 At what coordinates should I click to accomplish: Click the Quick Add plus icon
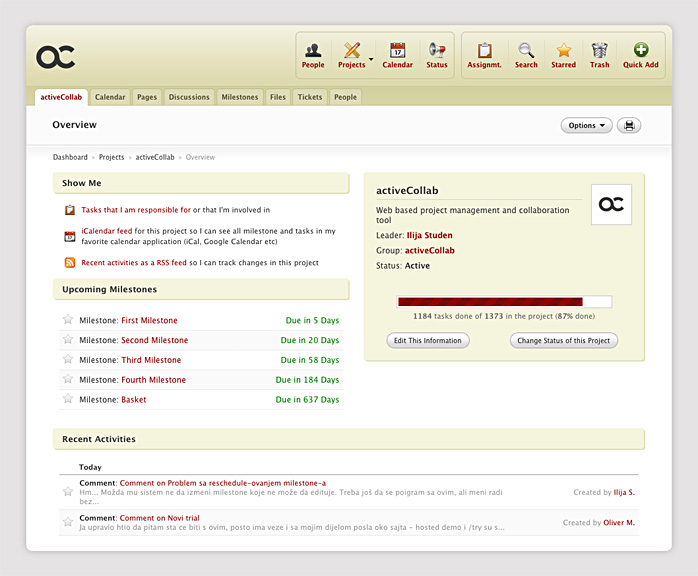coord(641,49)
